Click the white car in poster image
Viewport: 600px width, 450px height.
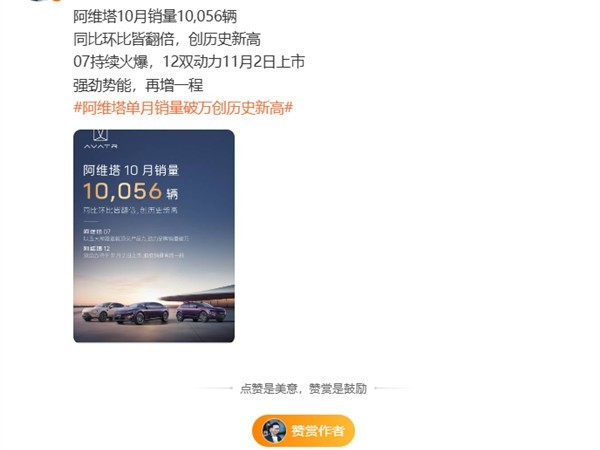[101, 311]
